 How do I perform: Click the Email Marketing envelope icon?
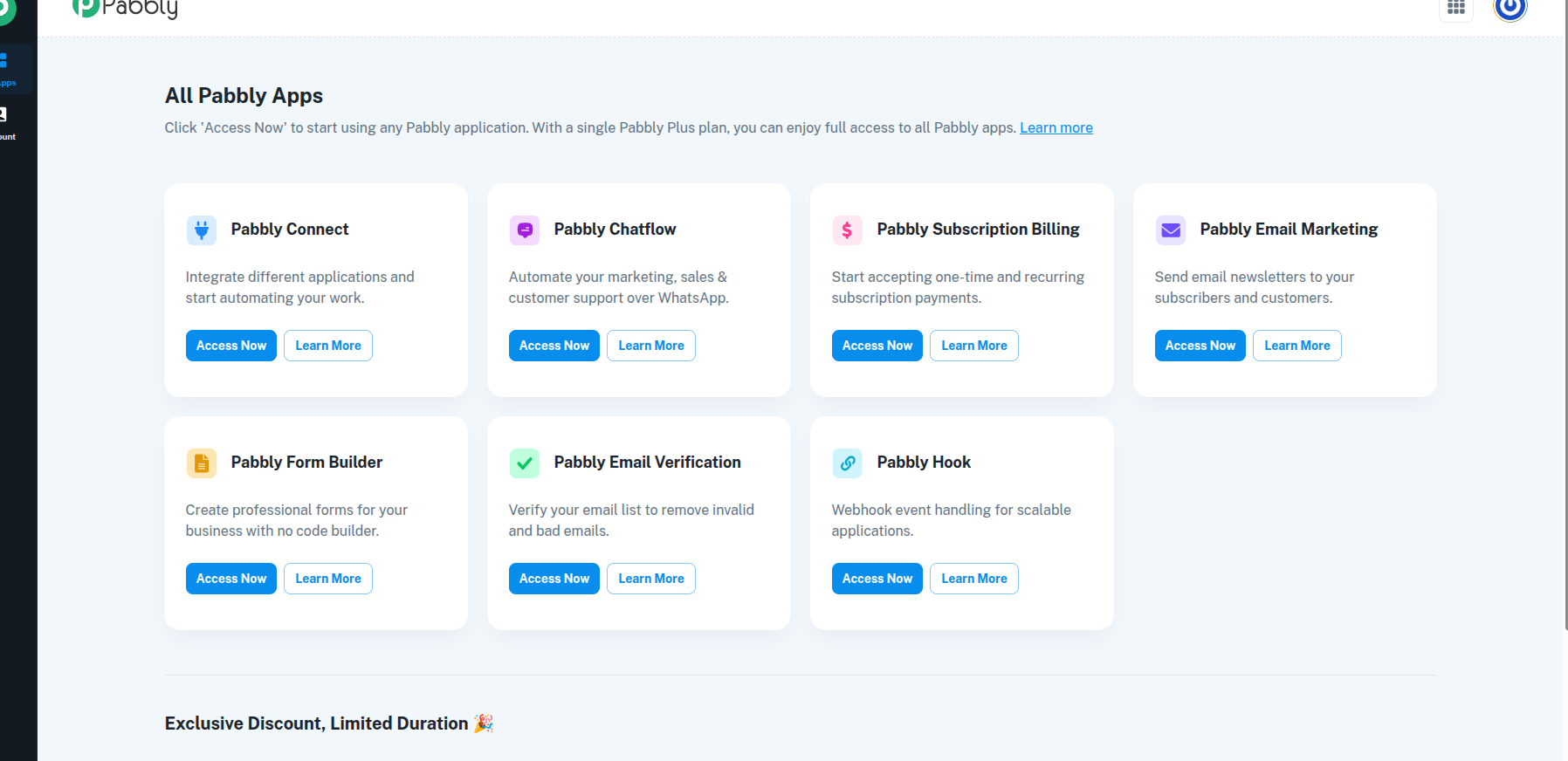[1171, 230]
